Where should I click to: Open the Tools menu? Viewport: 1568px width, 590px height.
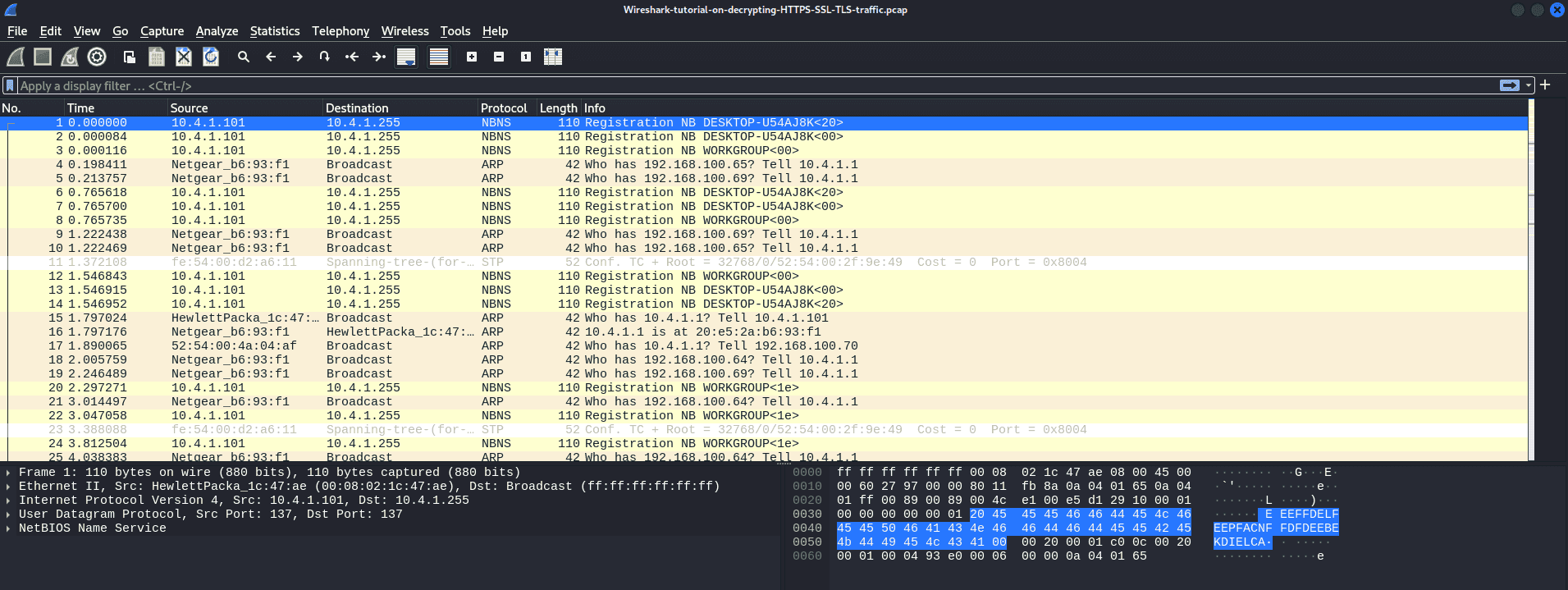click(x=455, y=31)
